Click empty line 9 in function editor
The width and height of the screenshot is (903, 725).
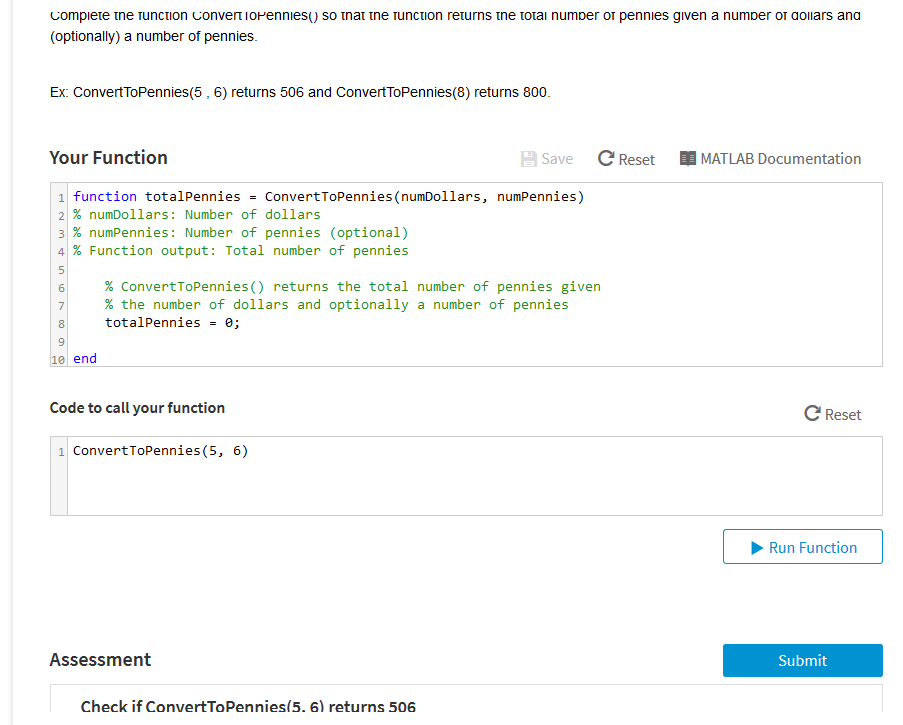300,340
